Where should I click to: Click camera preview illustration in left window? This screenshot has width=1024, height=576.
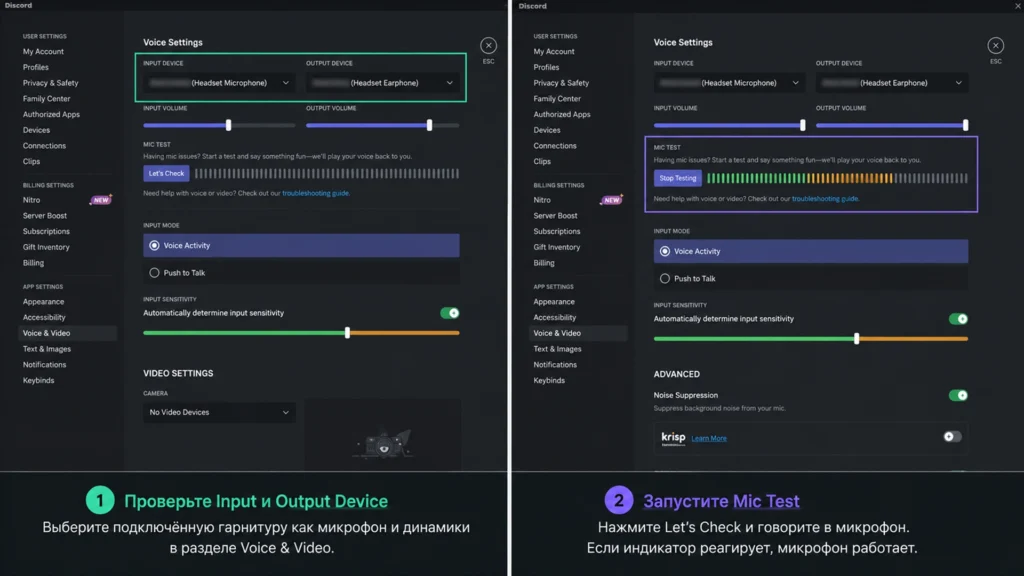click(383, 443)
